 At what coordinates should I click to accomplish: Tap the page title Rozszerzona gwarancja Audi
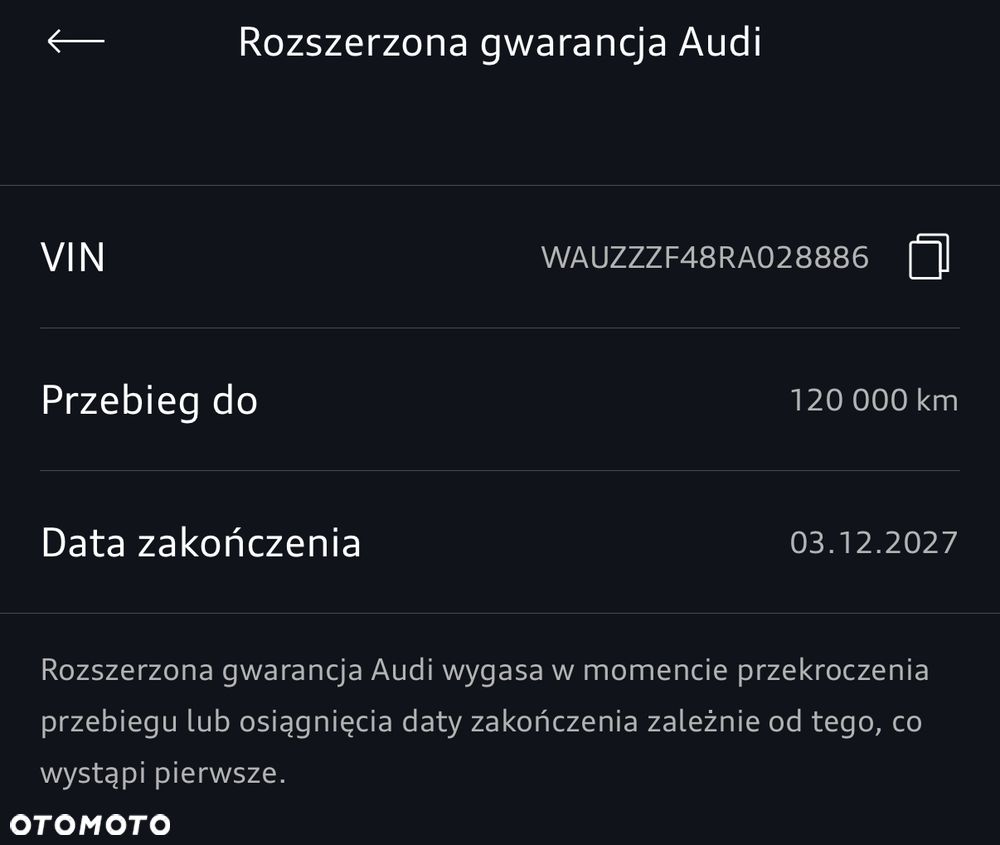500,42
